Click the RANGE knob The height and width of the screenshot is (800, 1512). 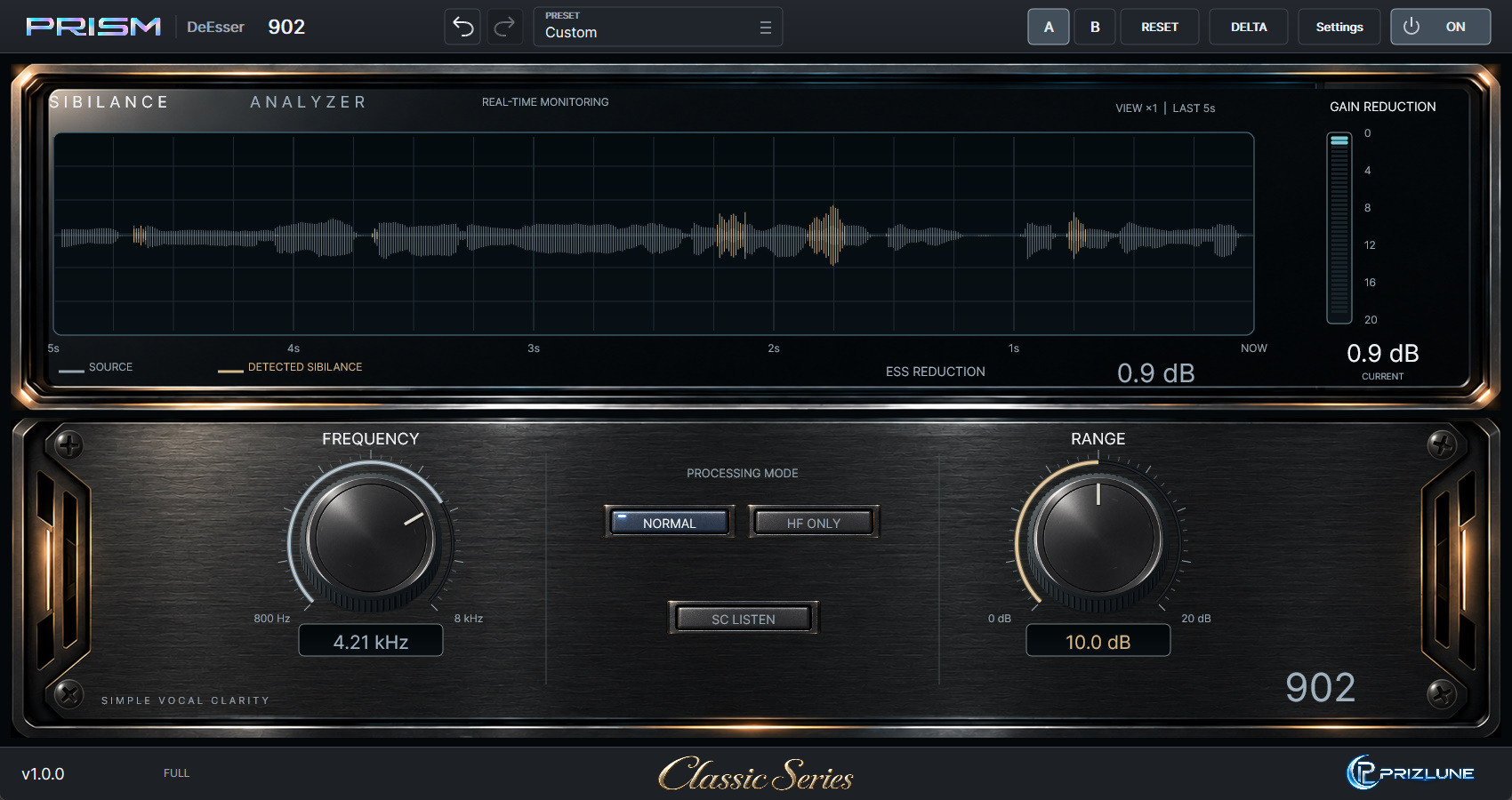pos(1098,538)
